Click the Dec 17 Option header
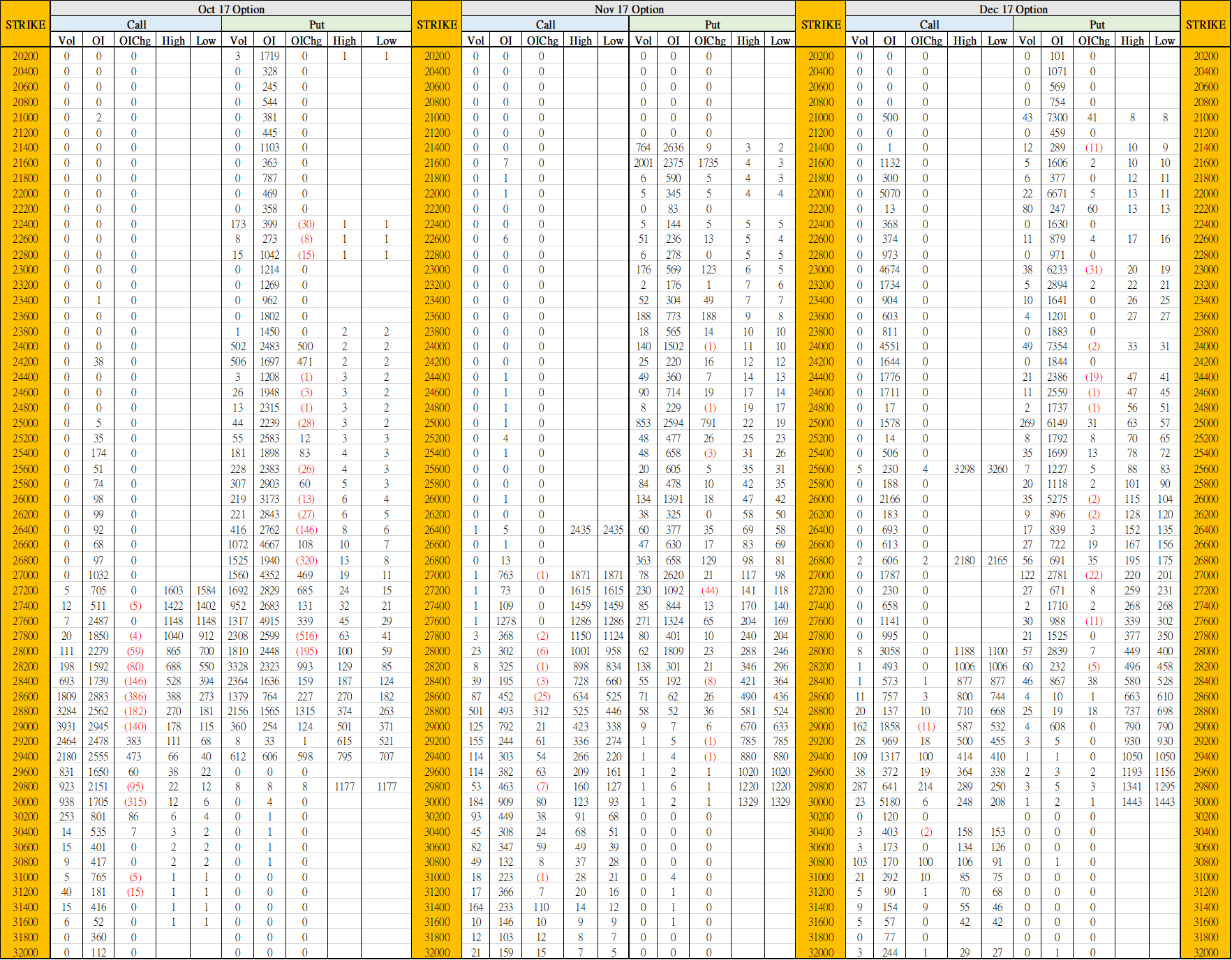This screenshot has height=960, width=1232. [1013, 9]
